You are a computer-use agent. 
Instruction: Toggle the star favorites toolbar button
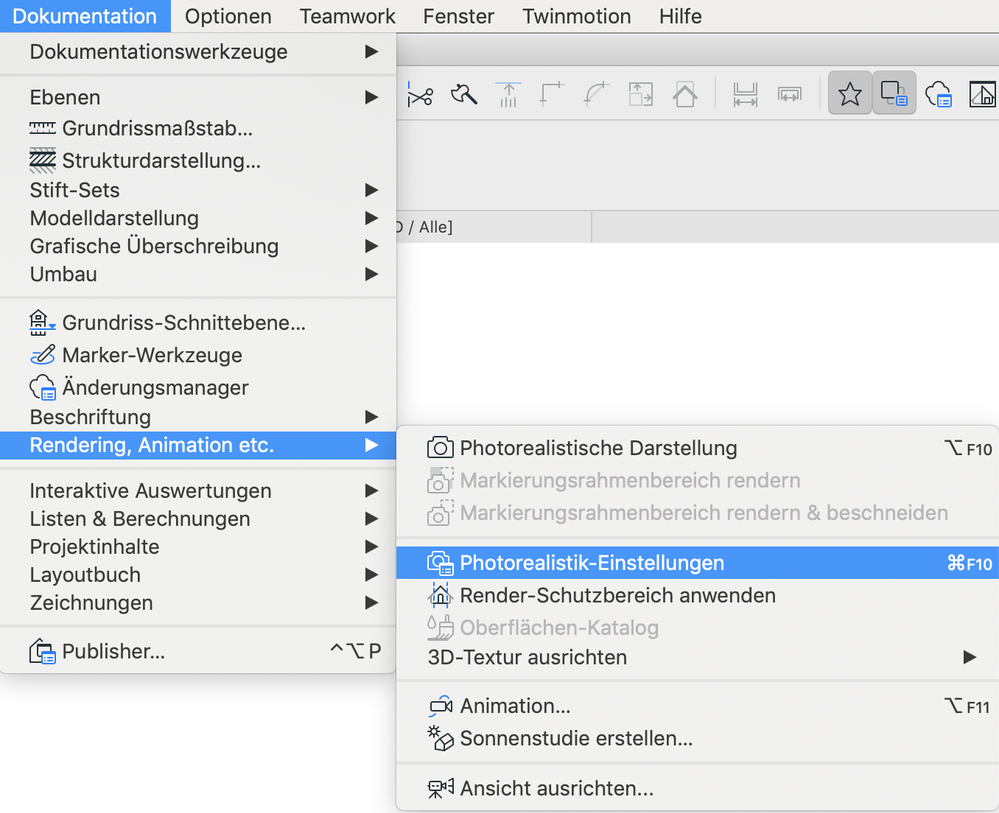tap(849, 95)
